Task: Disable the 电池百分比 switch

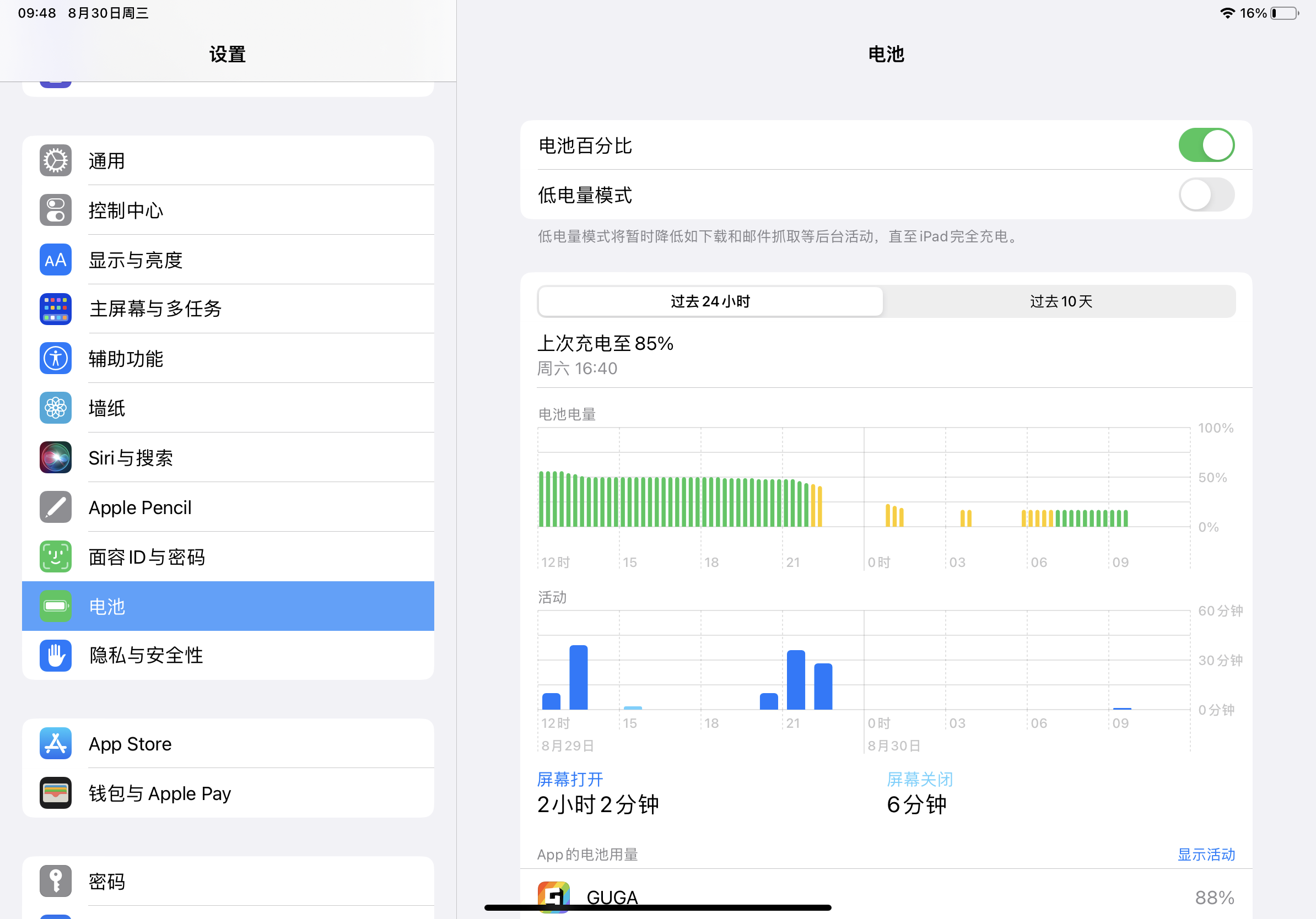Action: [1206, 145]
